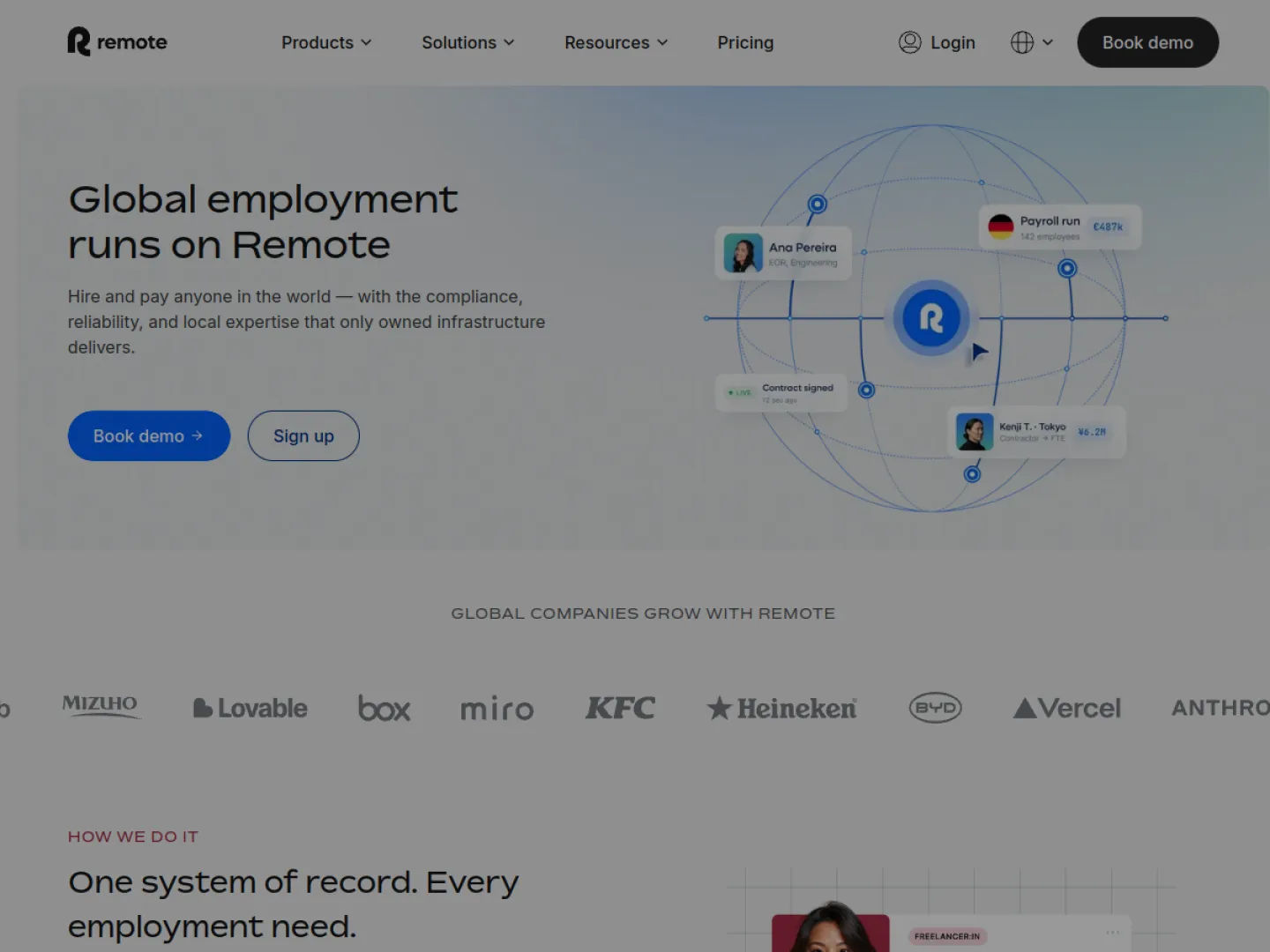Expand the chevron beside the globe icon
Image resolution: width=1270 pixels, height=952 pixels.
coord(1048,42)
